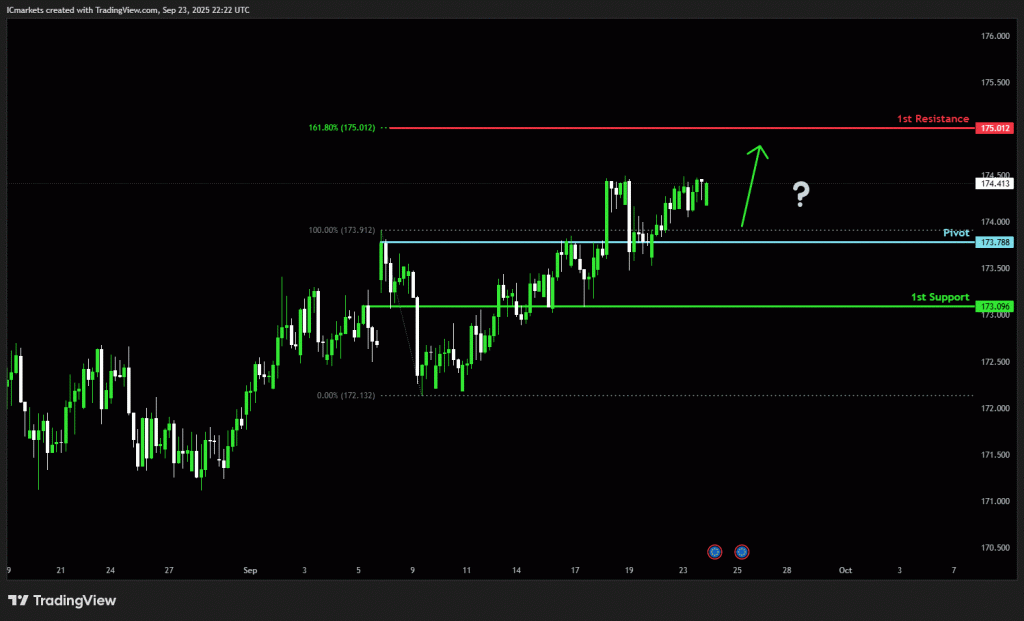
Task: Click the blue 173.788 pivot price tag
Action: pyautogui.click(x=993, y=242)
